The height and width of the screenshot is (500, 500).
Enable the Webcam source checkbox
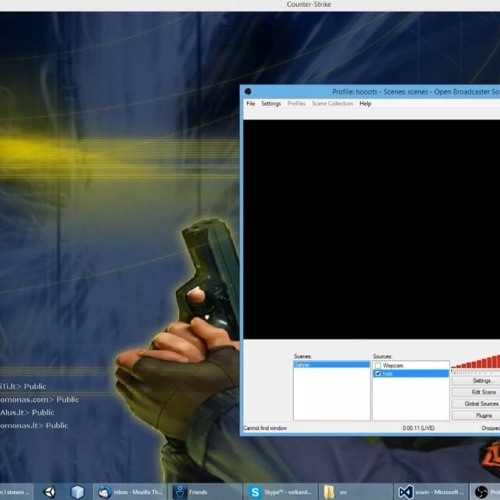point(378,366)
